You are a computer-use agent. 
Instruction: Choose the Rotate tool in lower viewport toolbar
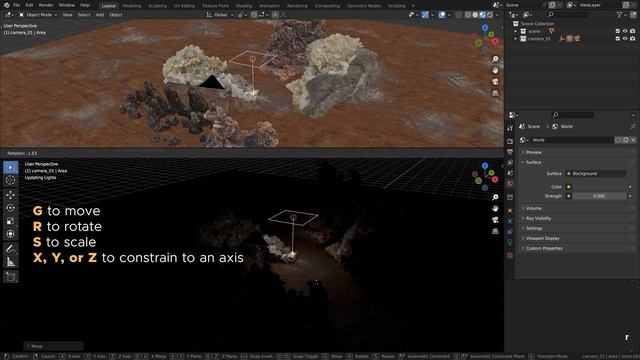[11, 208]
